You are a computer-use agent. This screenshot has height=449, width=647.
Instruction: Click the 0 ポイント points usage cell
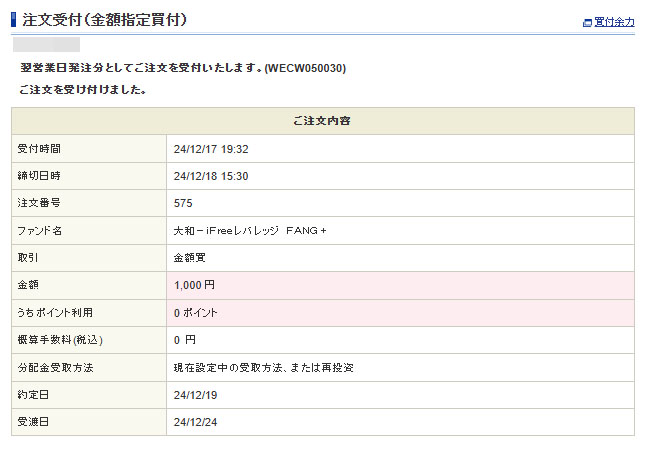[x=195, y=313]
